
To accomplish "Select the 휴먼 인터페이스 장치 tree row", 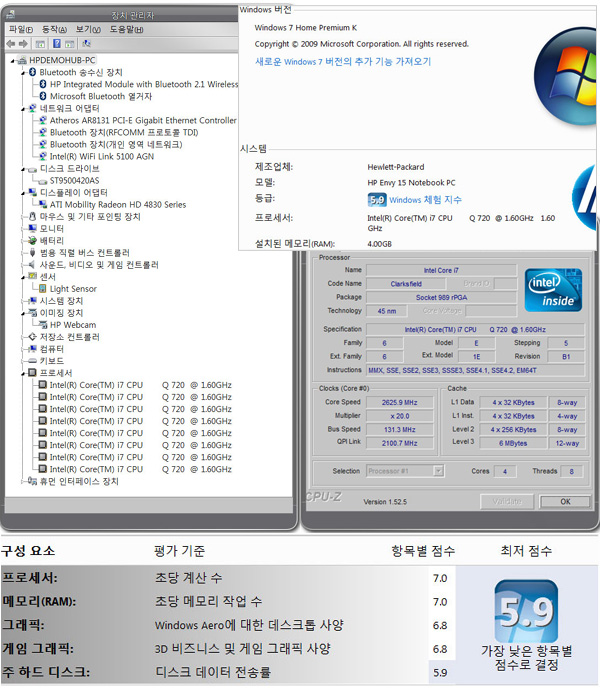I will [79, 481].
